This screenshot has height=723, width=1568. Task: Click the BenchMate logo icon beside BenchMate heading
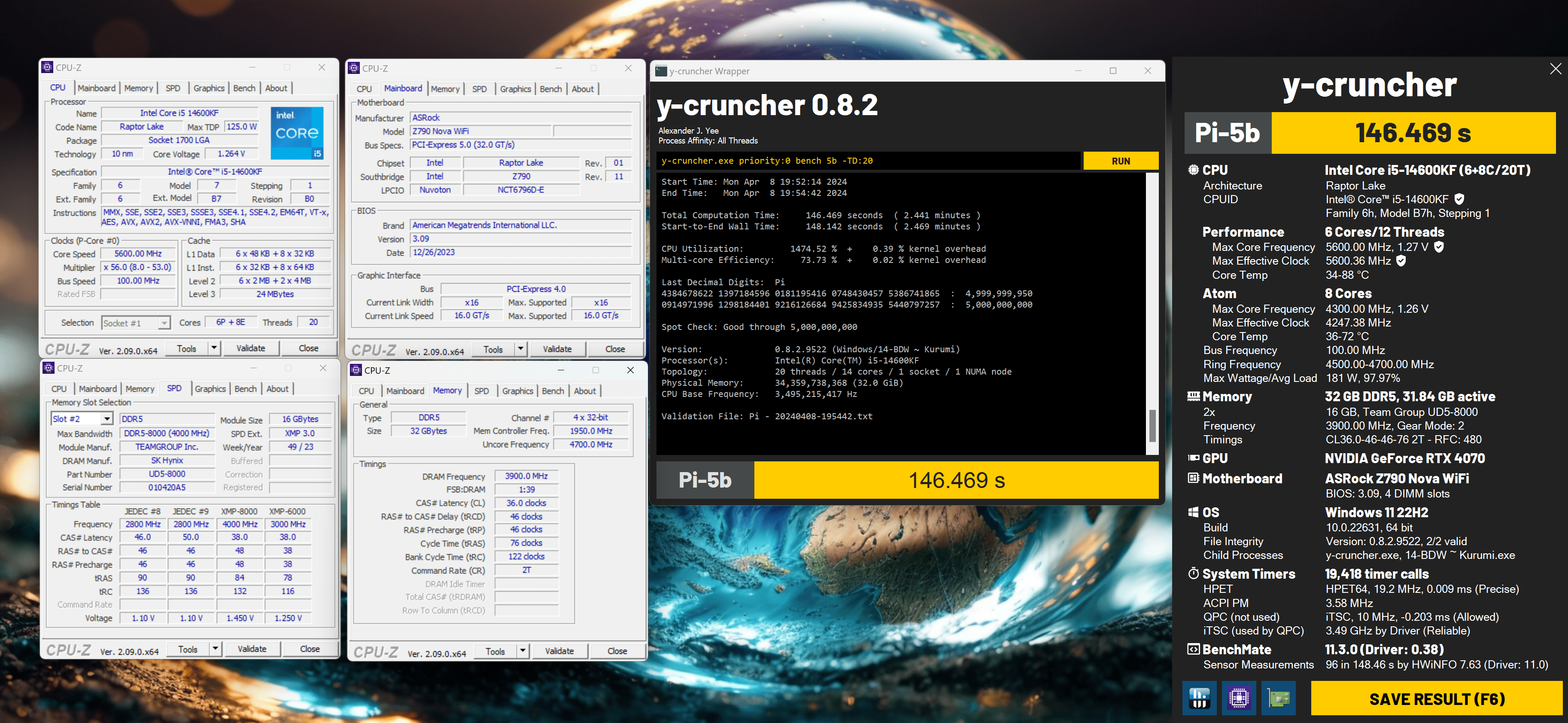1193,649
